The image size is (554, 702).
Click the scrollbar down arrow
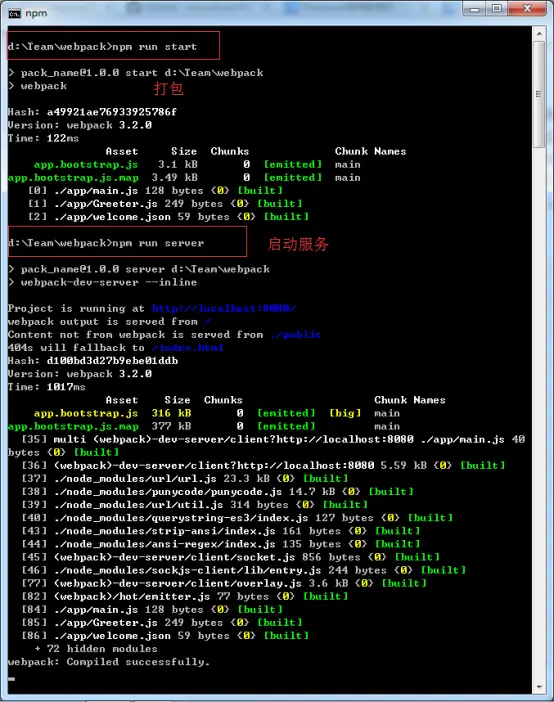(539, 686)
